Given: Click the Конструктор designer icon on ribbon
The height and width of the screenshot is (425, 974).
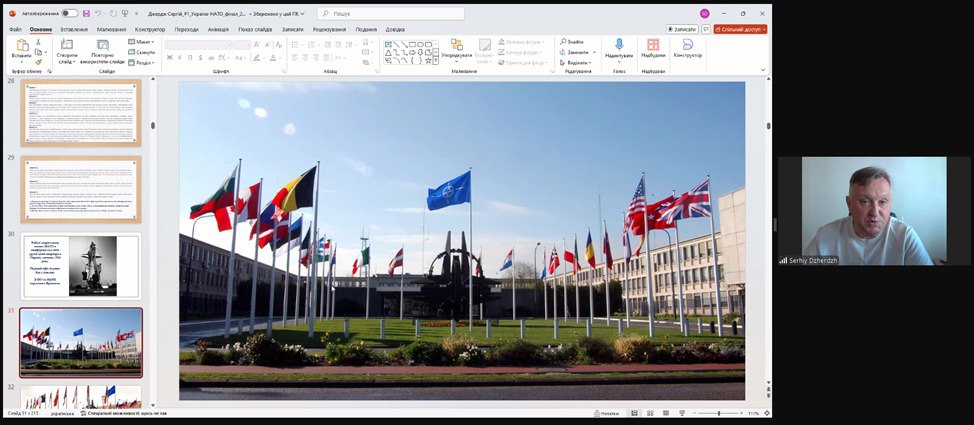Looking at the screenshot, I should (x=688, y=44).
